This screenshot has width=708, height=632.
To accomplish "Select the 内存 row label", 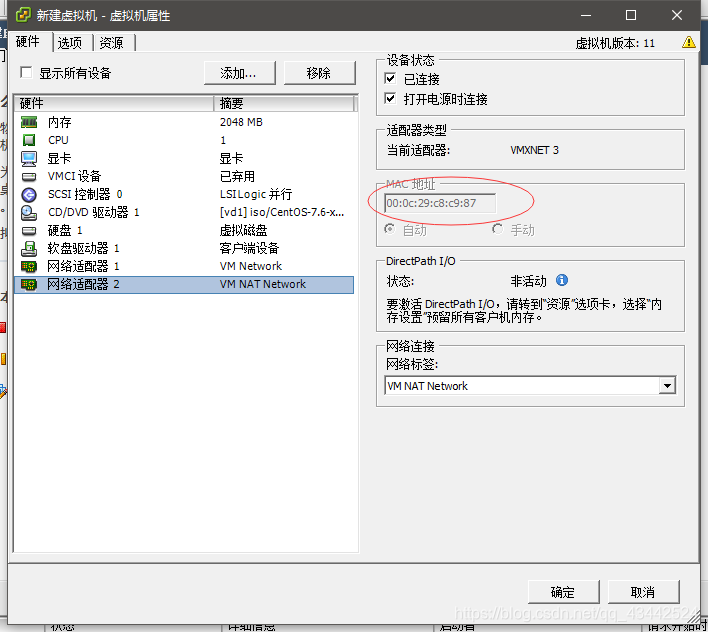I will click(x=60, y=122).
